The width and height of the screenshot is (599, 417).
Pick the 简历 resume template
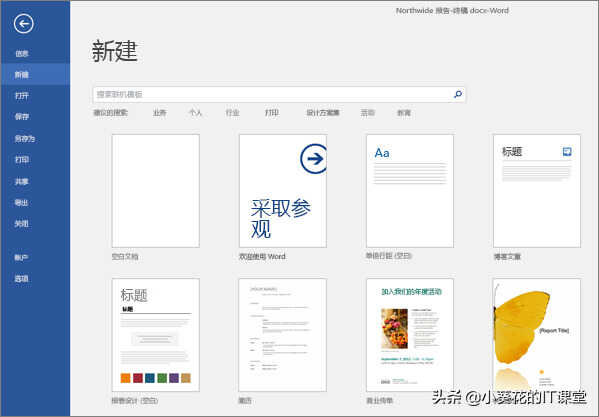[x=283, y=335]
